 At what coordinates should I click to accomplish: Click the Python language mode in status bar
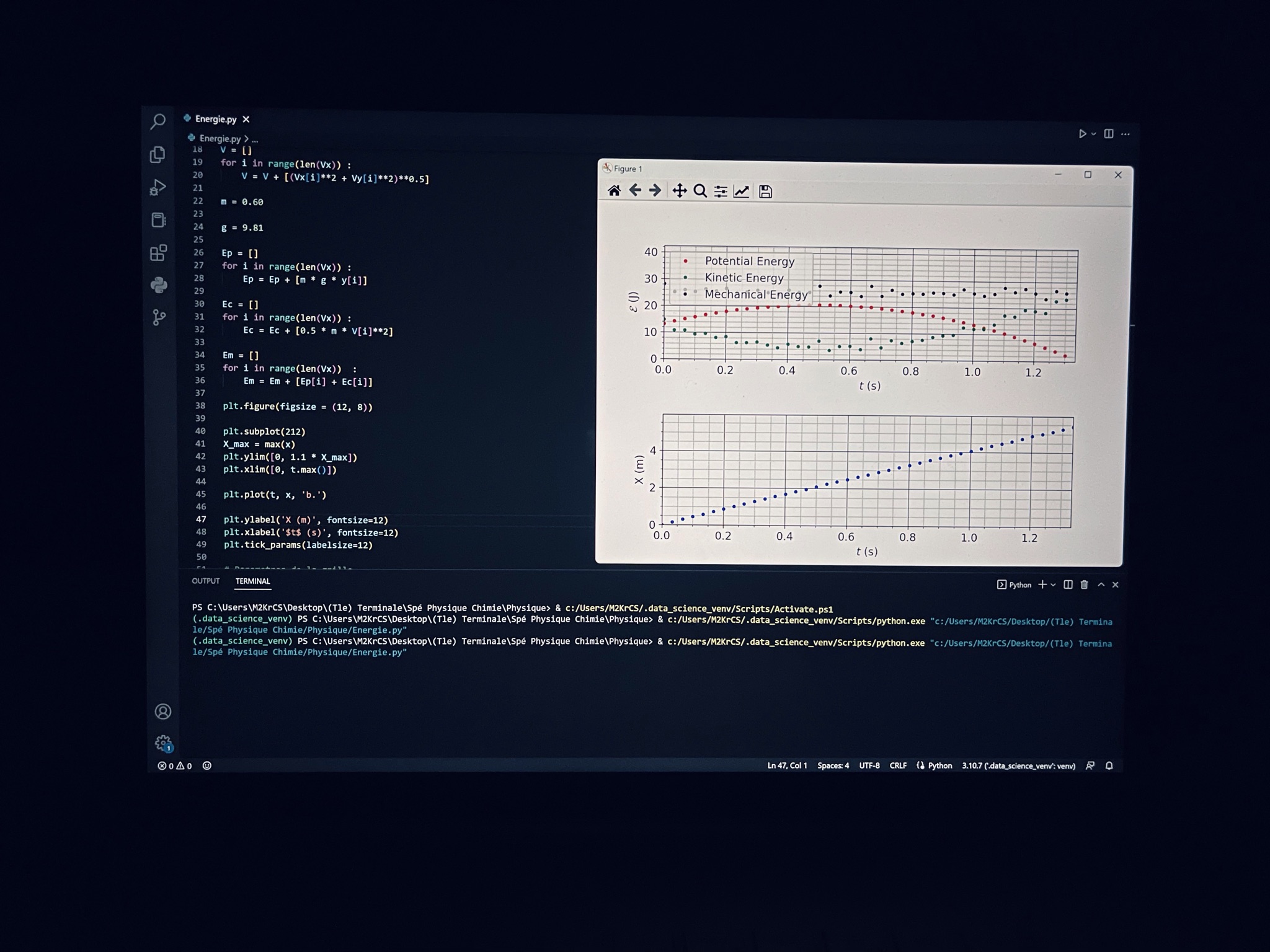939,765
